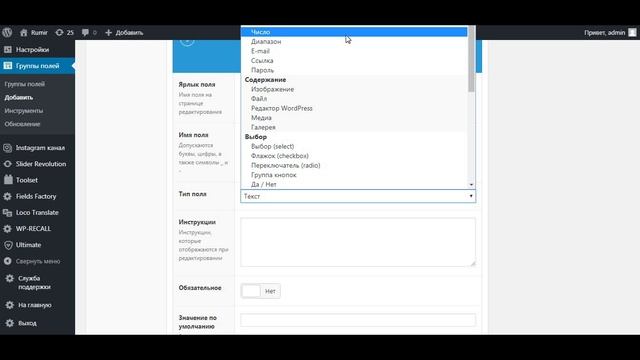Click the Instagram канал icon
Image resolution: width=640 pixels, height=360 pixels.
[x=8, y=148]
